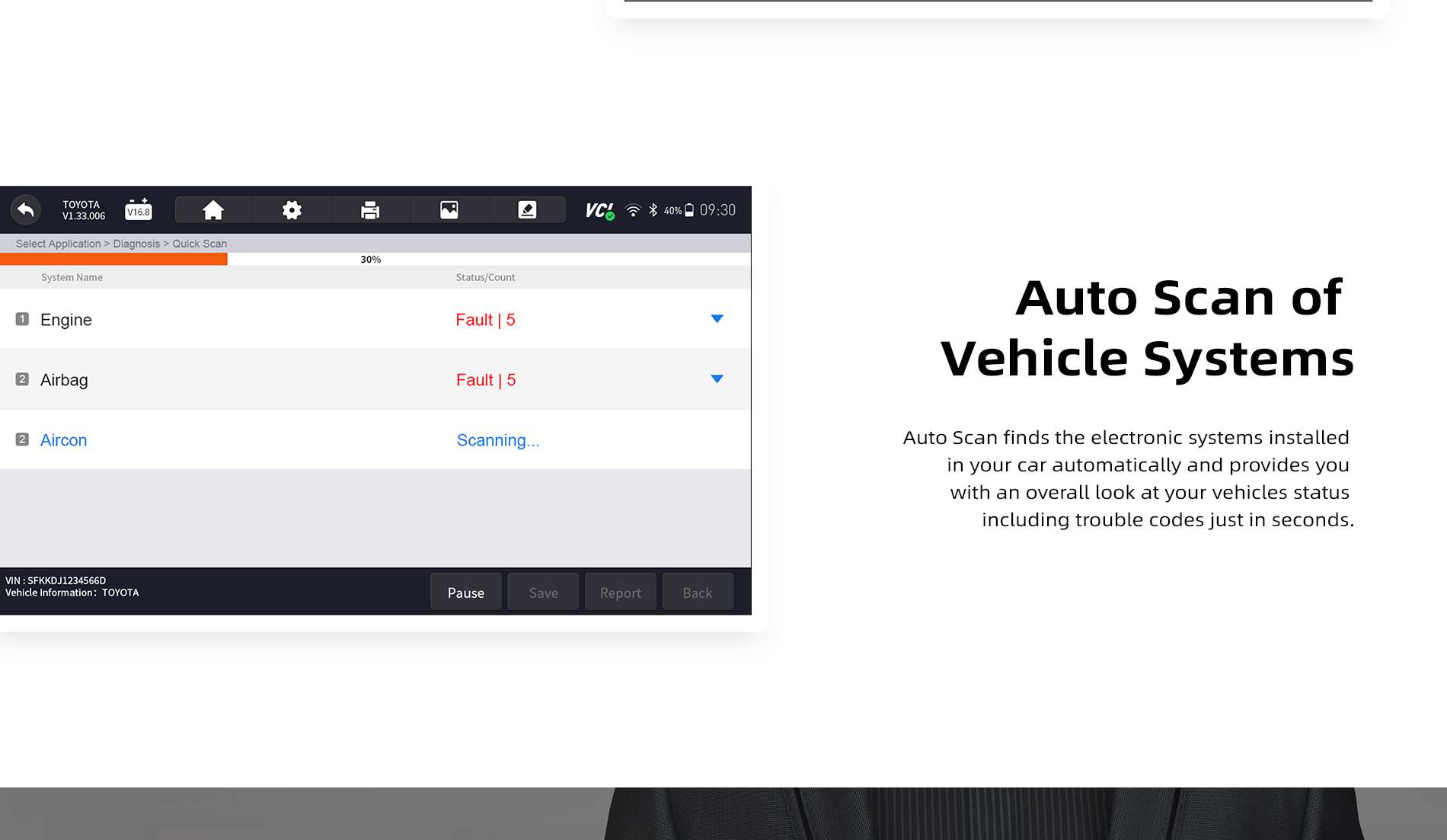Pause the quick scan
Viewport: 1447px width, 840px height.
(465, 592)
